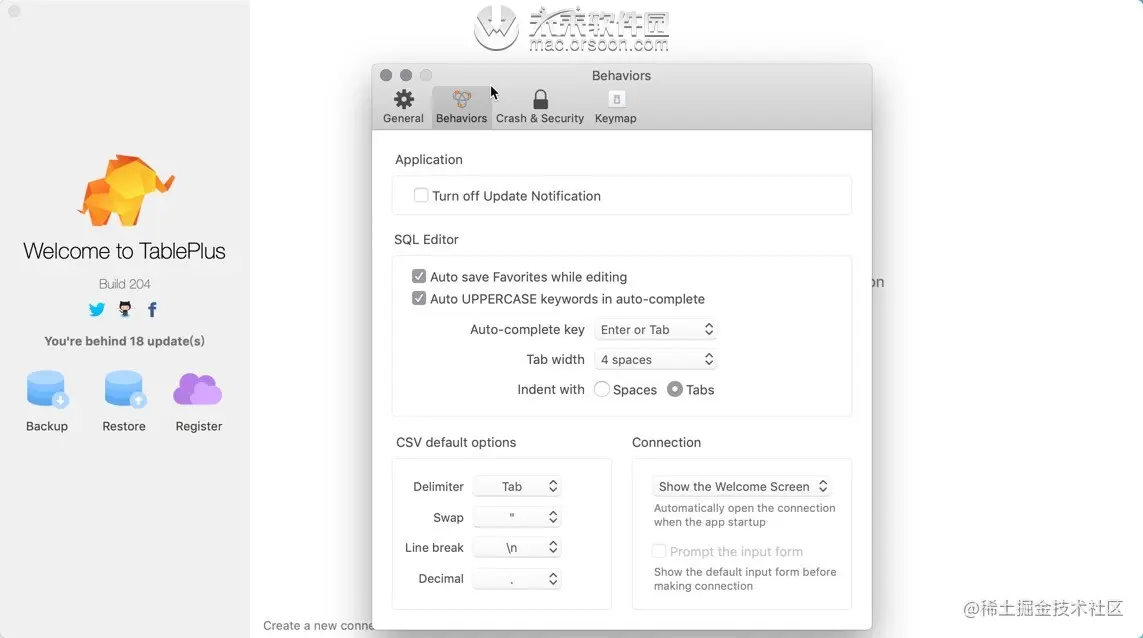Click the TablePlus Twitter icon
The height and width of the screenshot is (638, 1143).
coord(96,309)
